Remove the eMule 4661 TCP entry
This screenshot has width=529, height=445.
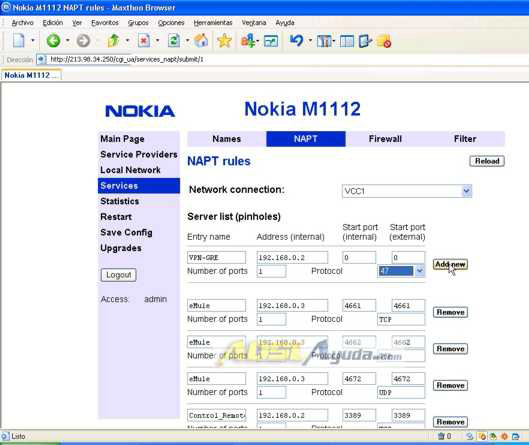pyautogui.click(x=450, y=312)
